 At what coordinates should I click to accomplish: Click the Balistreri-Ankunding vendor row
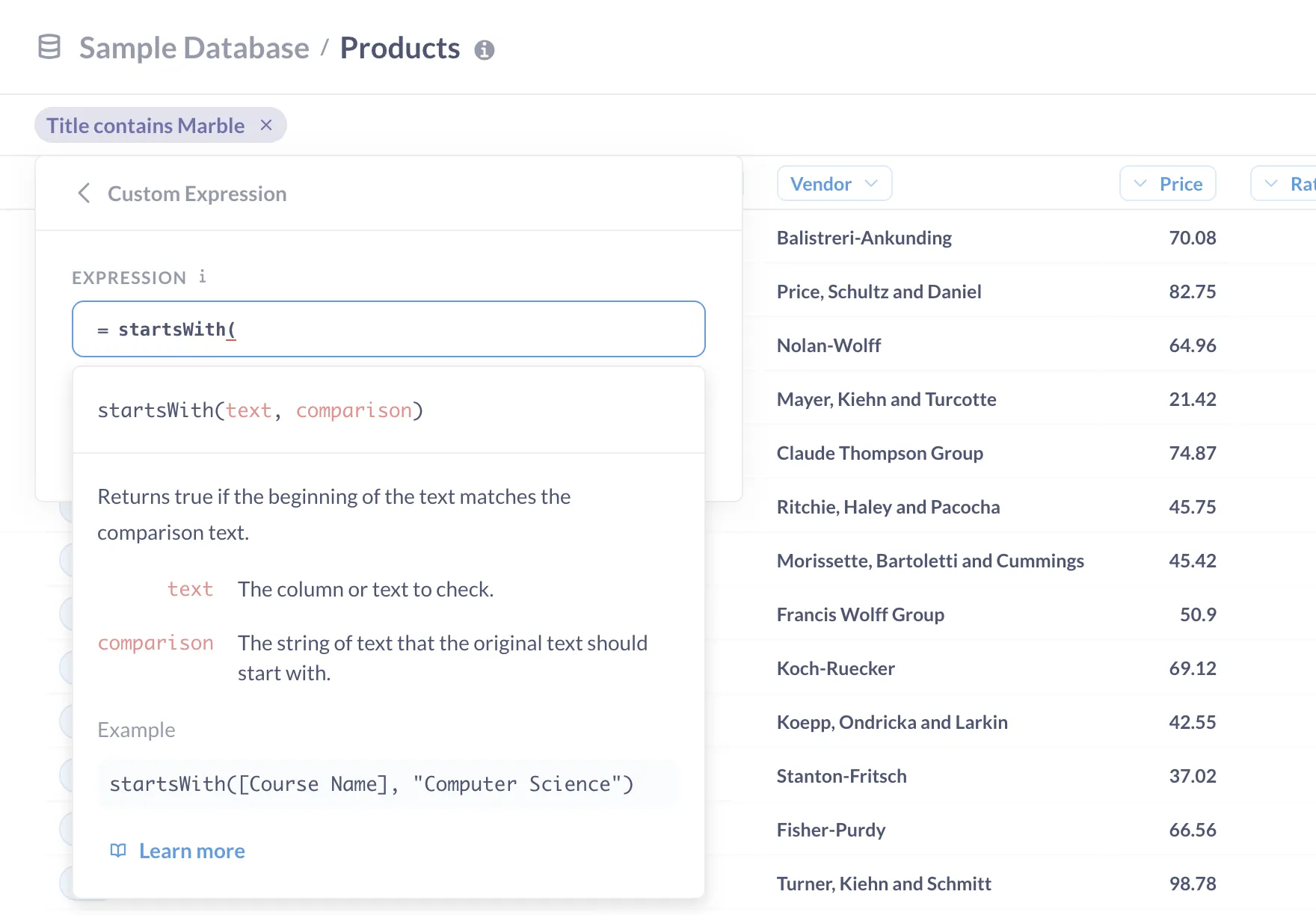click(x=864, y=238)
